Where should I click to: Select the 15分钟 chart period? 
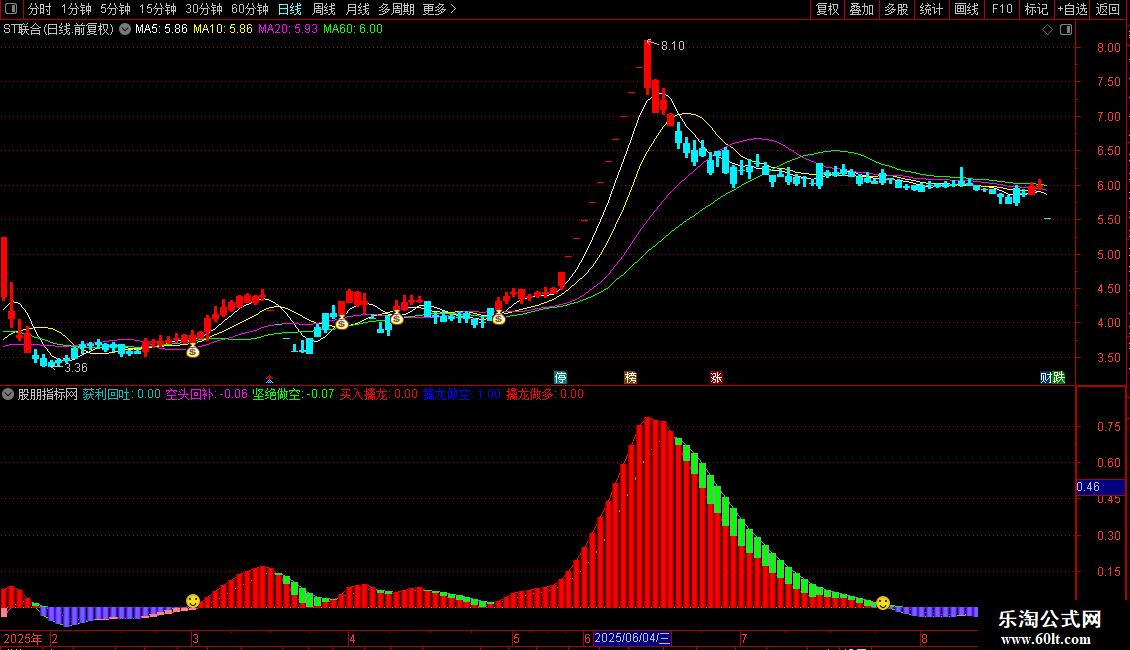pyautogui.click(x=158, y=9)
